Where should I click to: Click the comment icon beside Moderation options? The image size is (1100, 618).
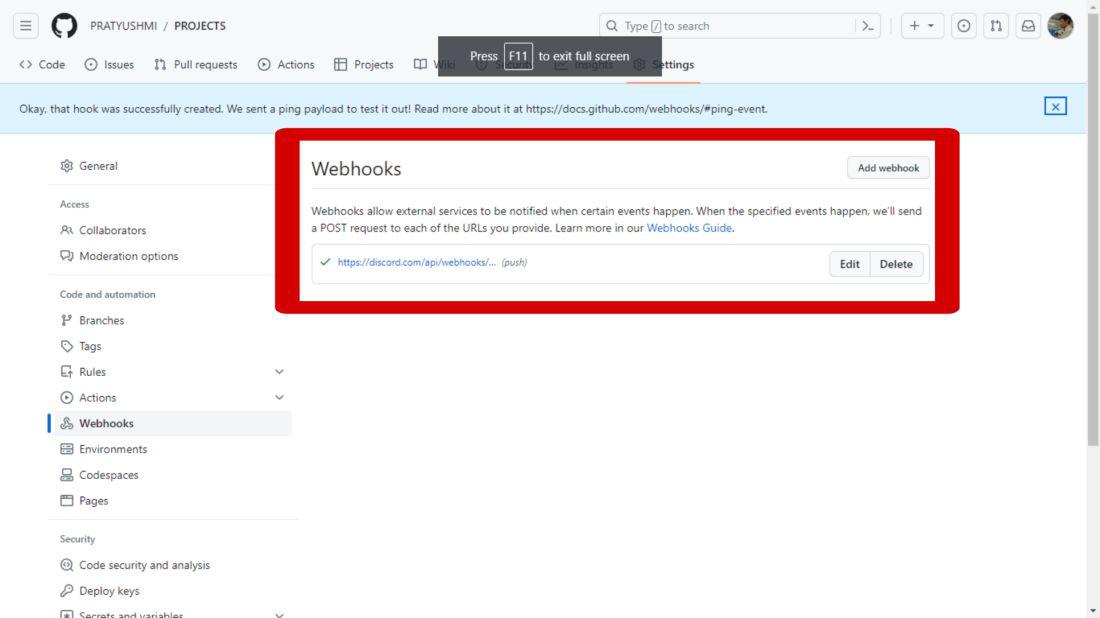point(67,256)
